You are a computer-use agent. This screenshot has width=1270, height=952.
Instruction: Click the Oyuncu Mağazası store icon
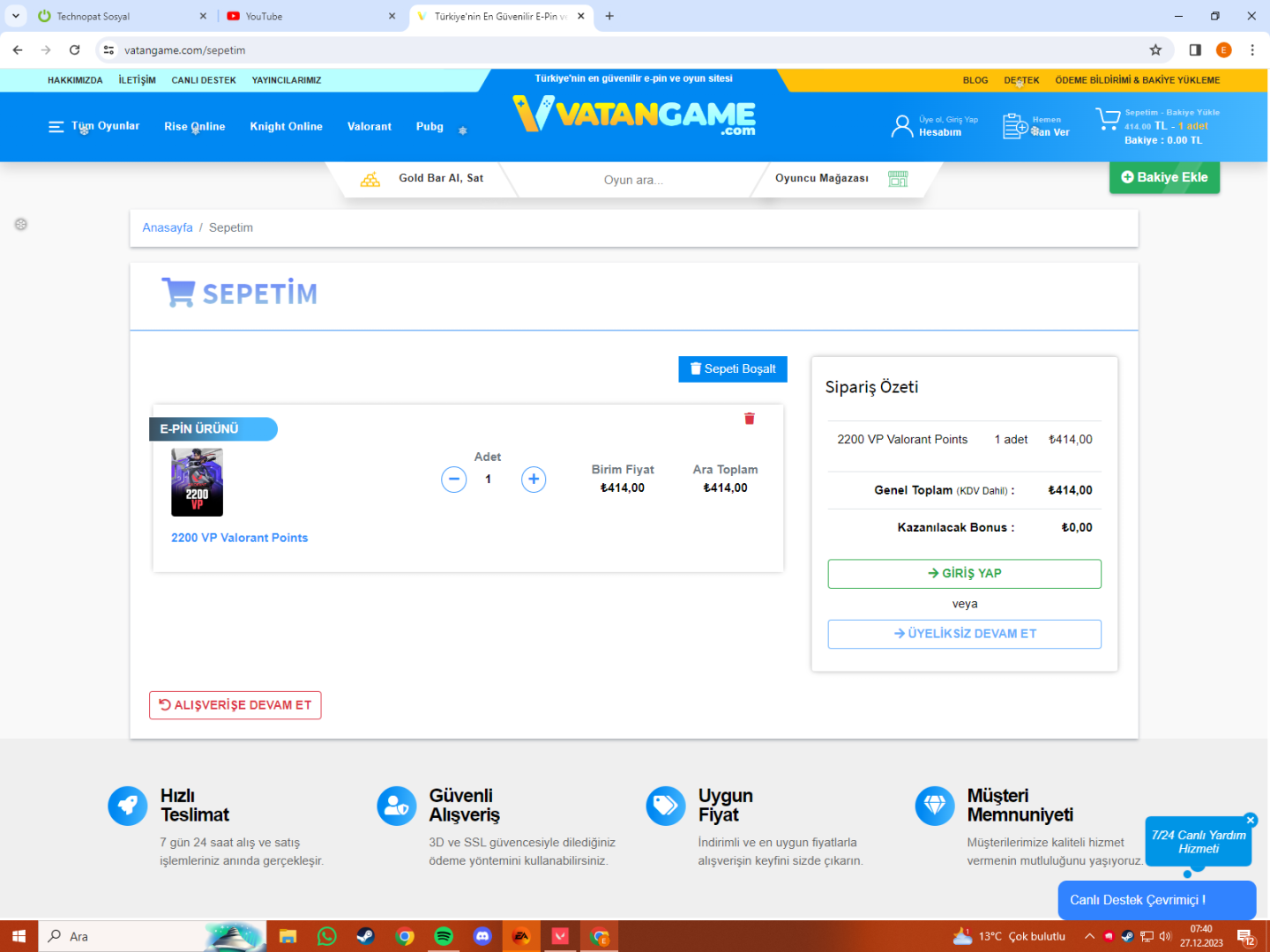pyautogui.click(x=898, y=179)
